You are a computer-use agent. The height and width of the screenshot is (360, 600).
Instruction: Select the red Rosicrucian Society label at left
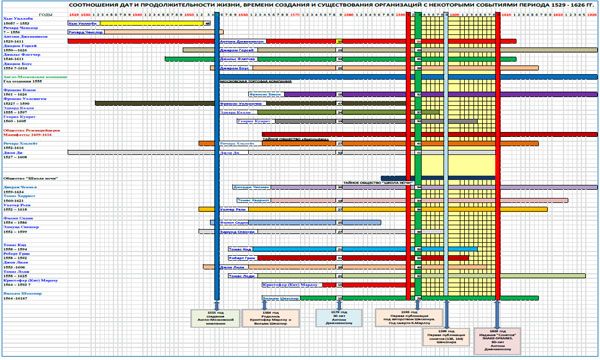[32, 130]
